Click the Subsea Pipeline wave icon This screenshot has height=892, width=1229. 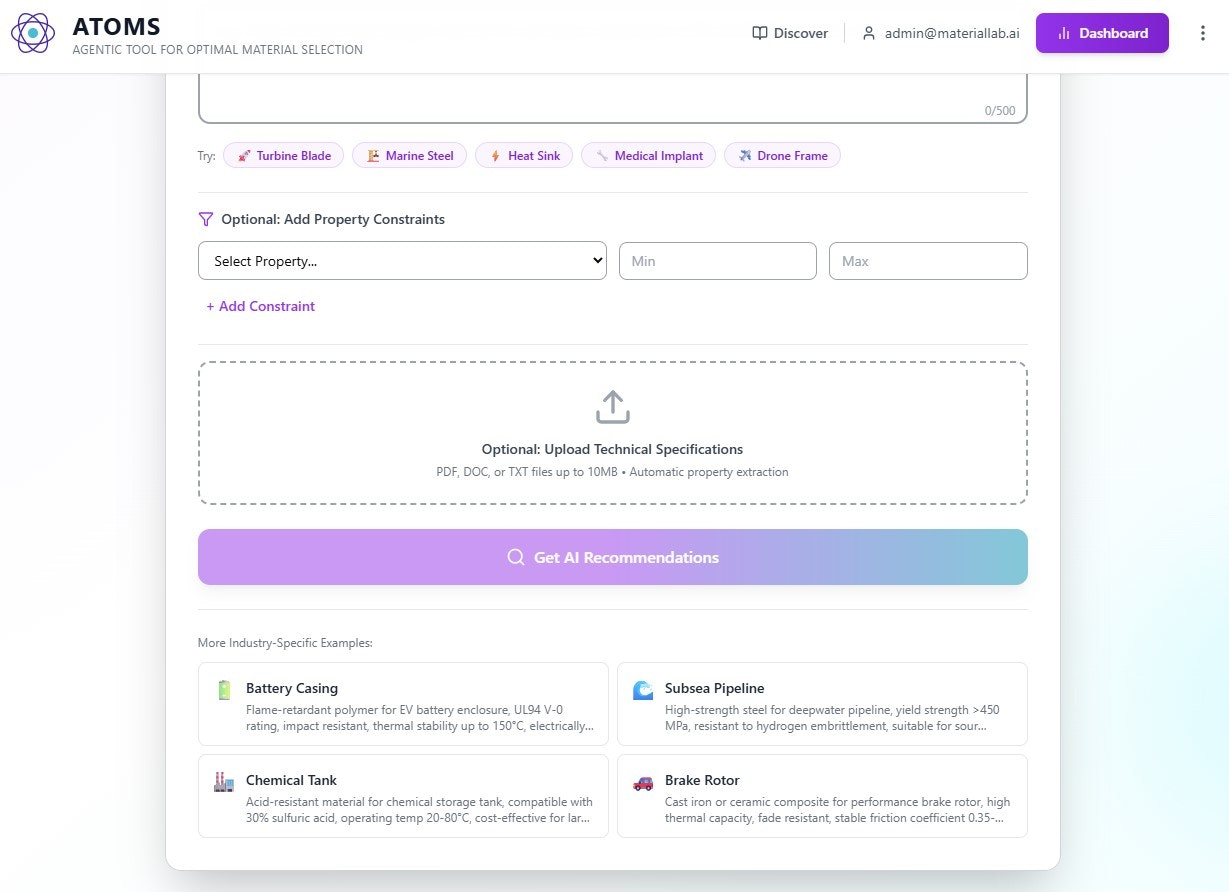tap(643, 690)
